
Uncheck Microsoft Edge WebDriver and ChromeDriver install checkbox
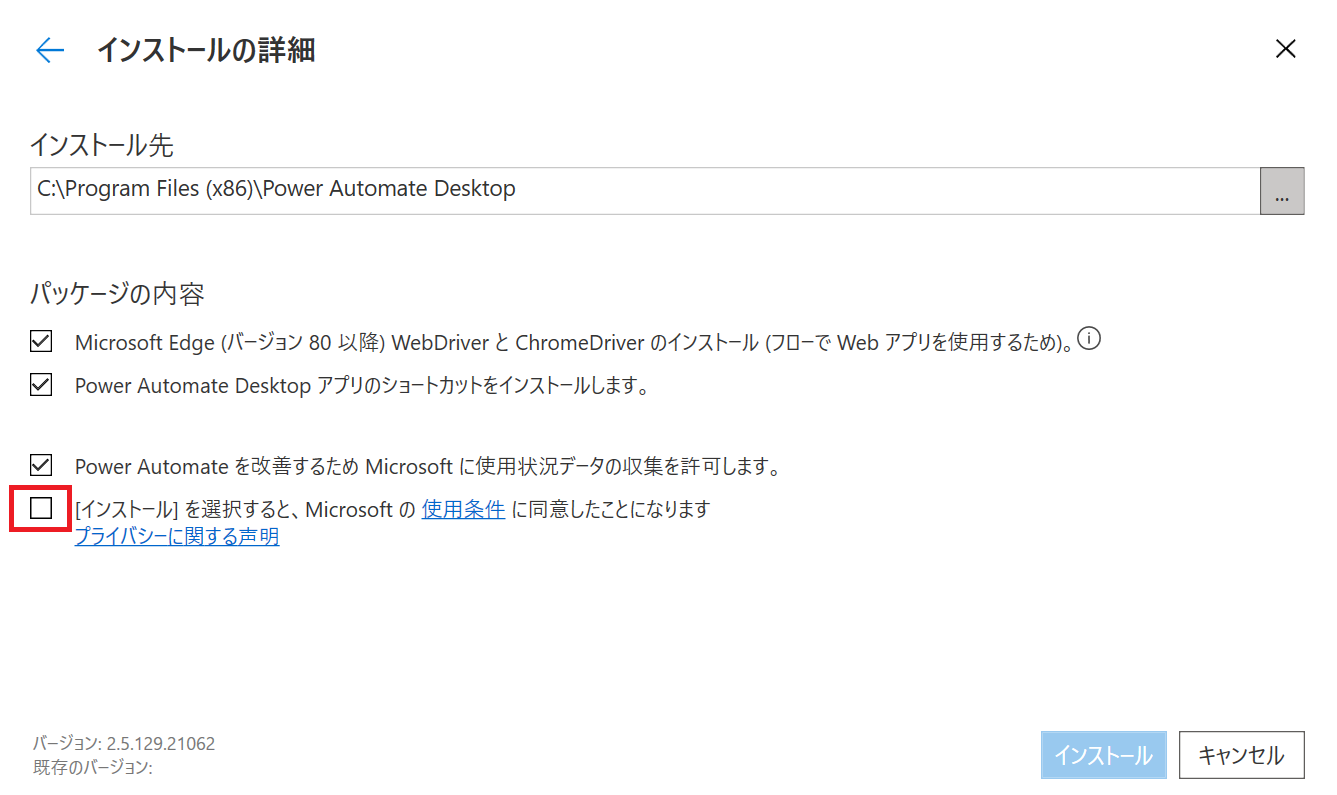pyautogui.click(x=41, y=342)
